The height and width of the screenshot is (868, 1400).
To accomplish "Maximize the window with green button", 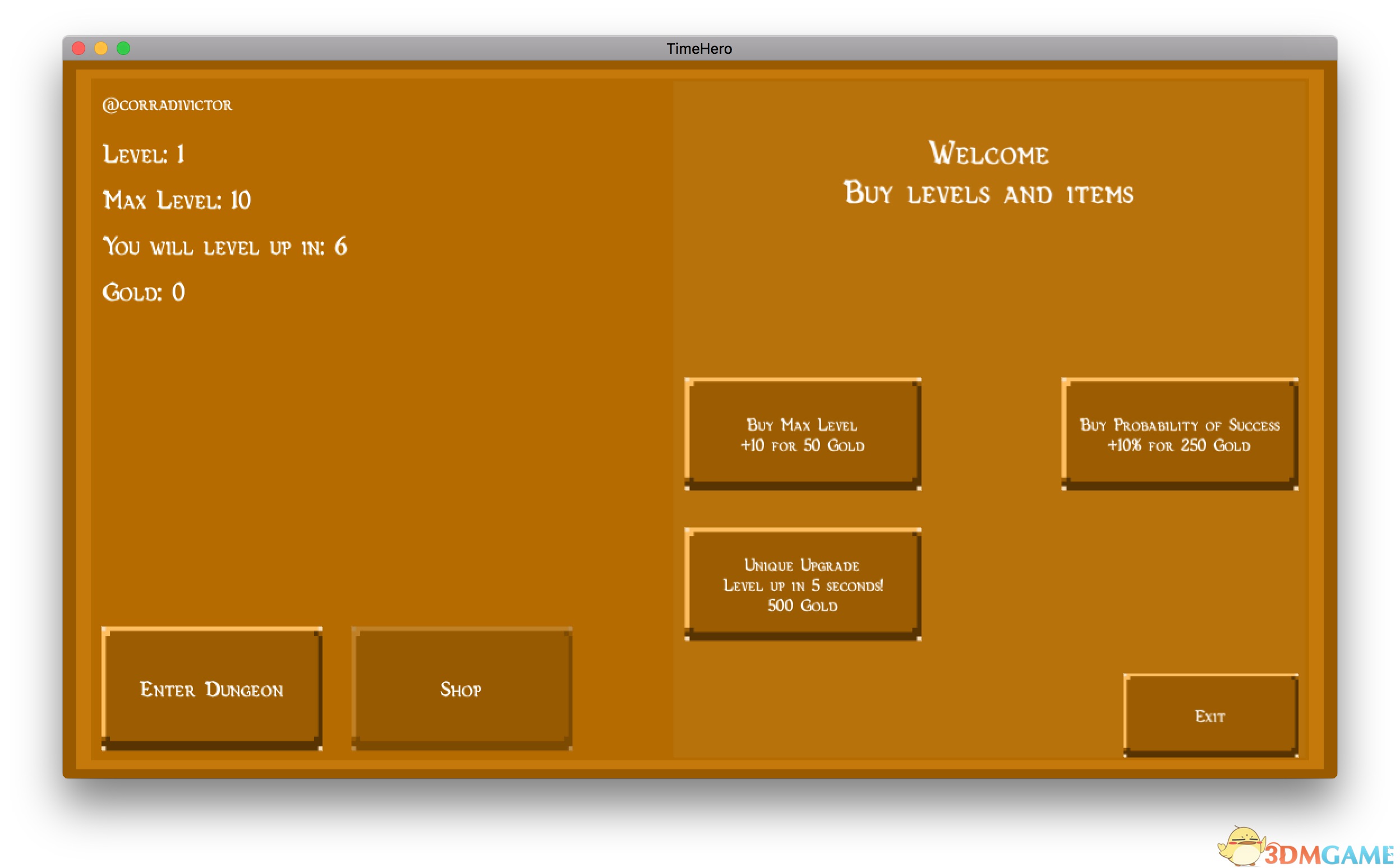I will coord(123,48).
